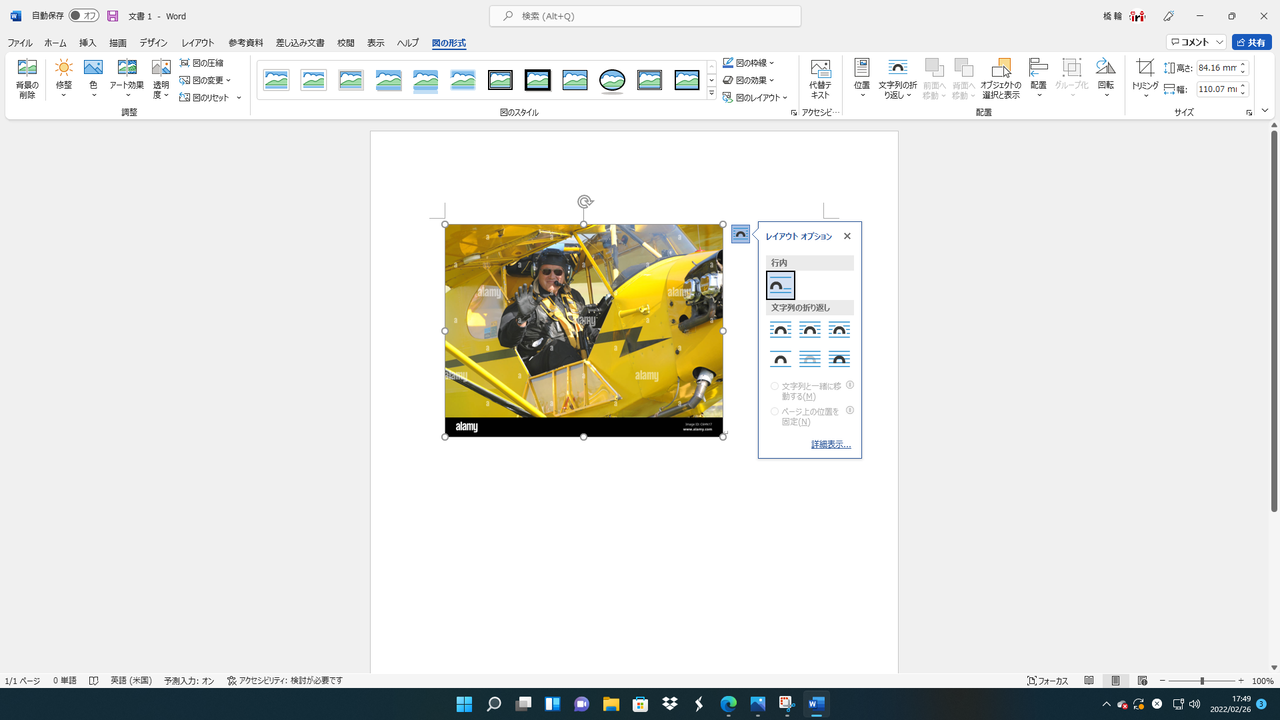Switch to the web layout view icon
Screen dimensions: 1280x720
coord(1142,681)
